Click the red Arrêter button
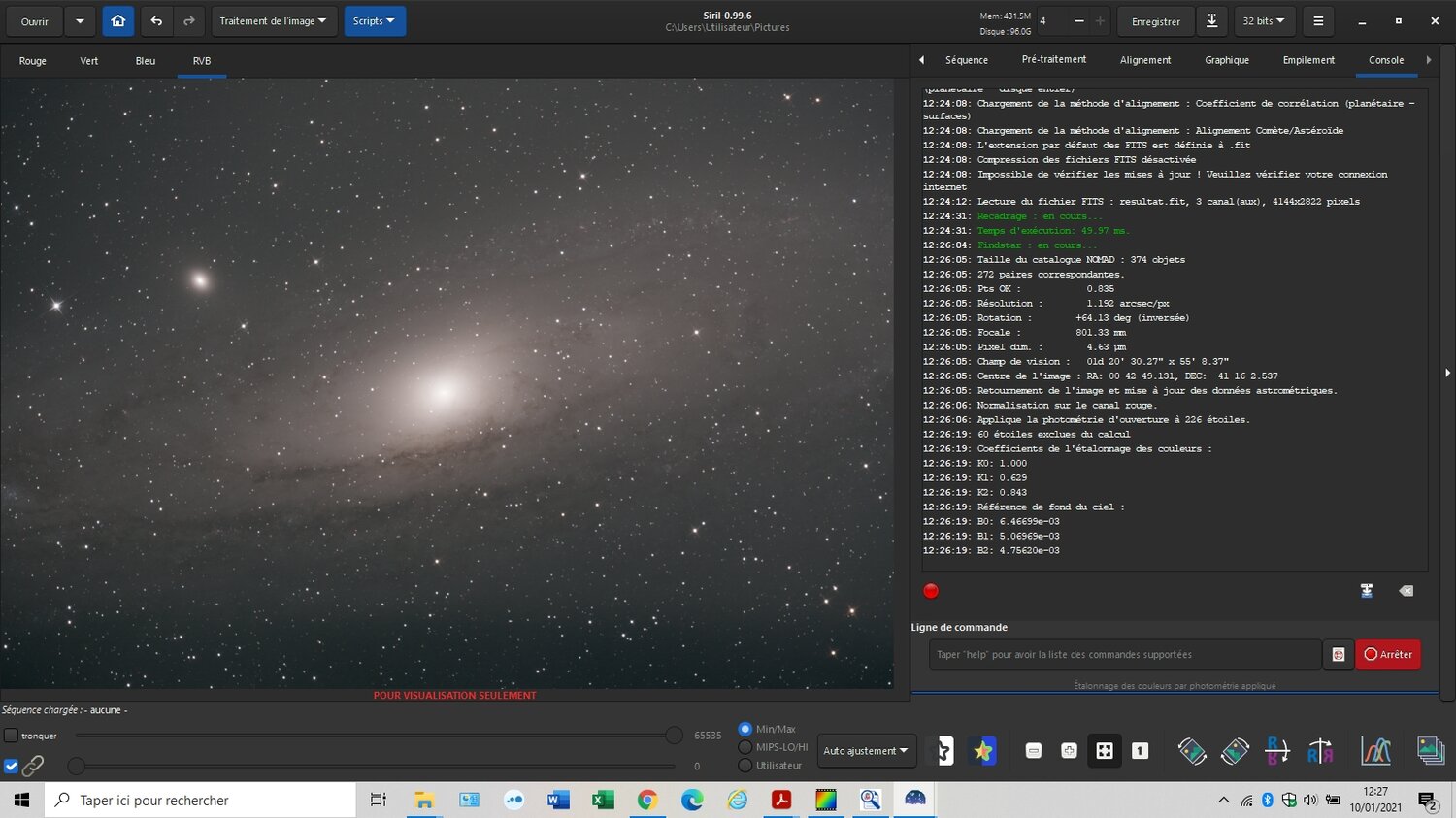 click(x=1388, y=654)
